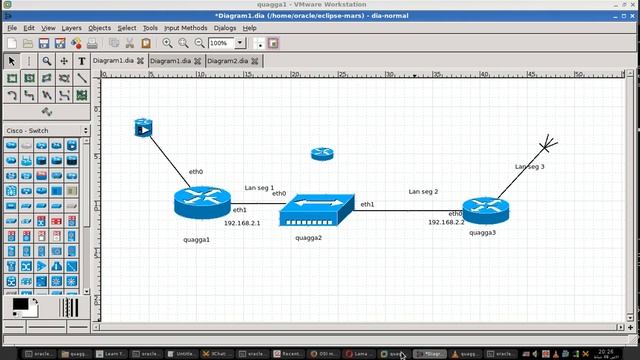The image size is (640, 360).
Task: Click the Copy icon in toolbar
Action: (x=114, y=43)
